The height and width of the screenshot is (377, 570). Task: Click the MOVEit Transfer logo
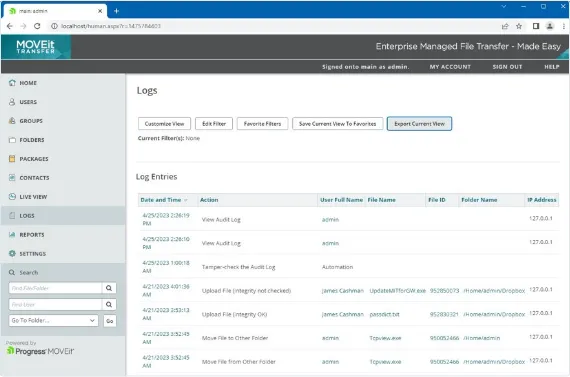36,47
